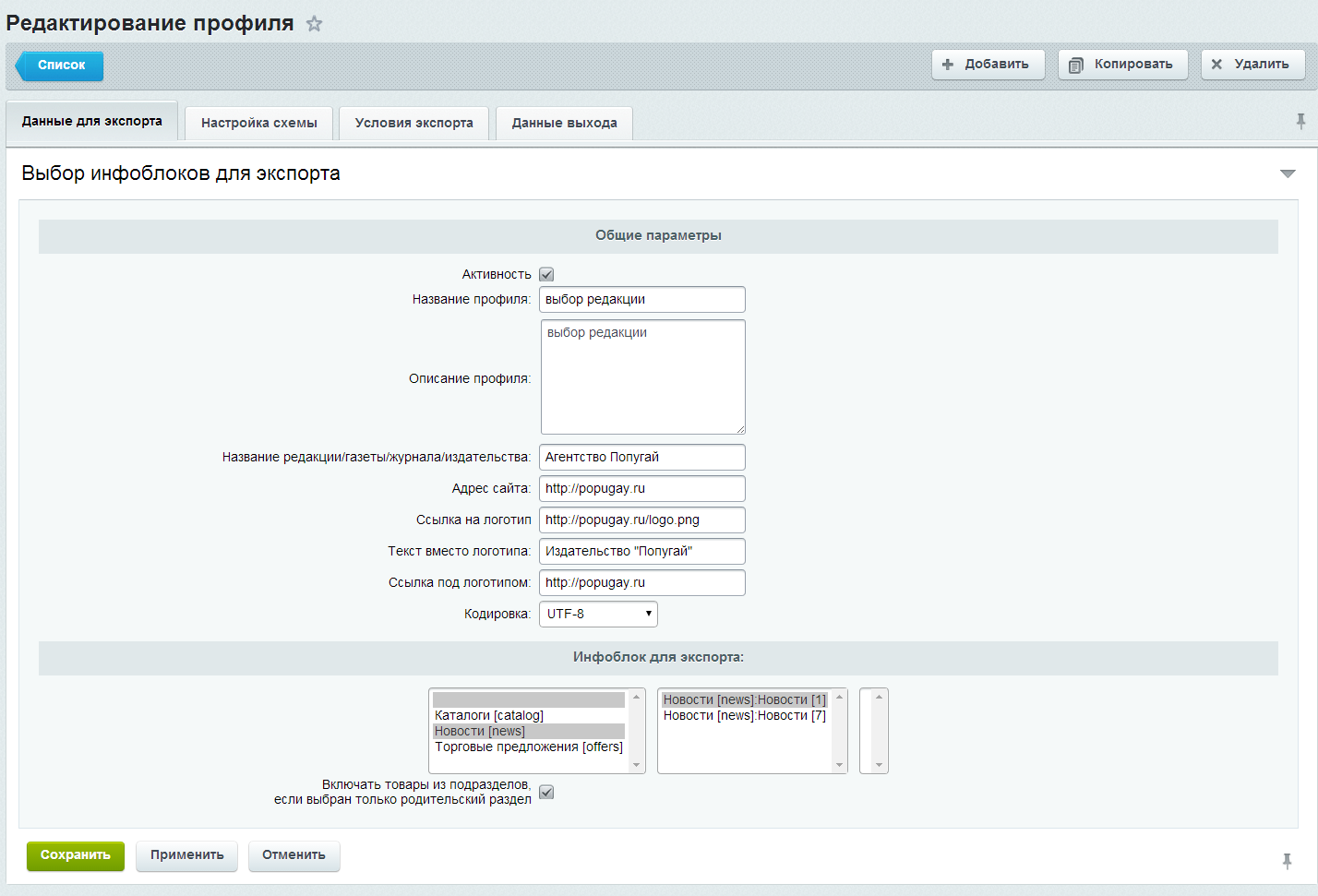Click the favorites star next to page title

click(315, 24)
